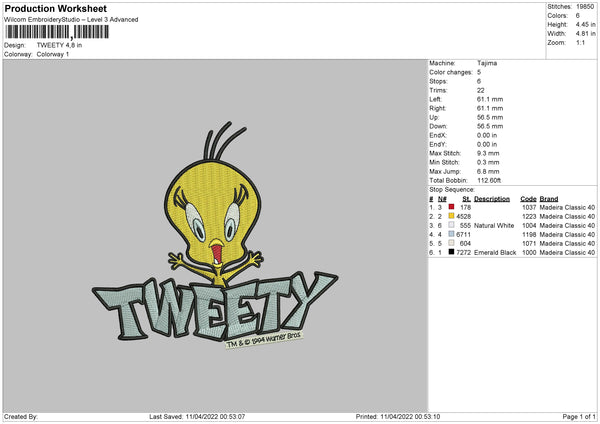Click the 'Emerald Black' description text
The image size is (600, 424).
pos(495,253)
